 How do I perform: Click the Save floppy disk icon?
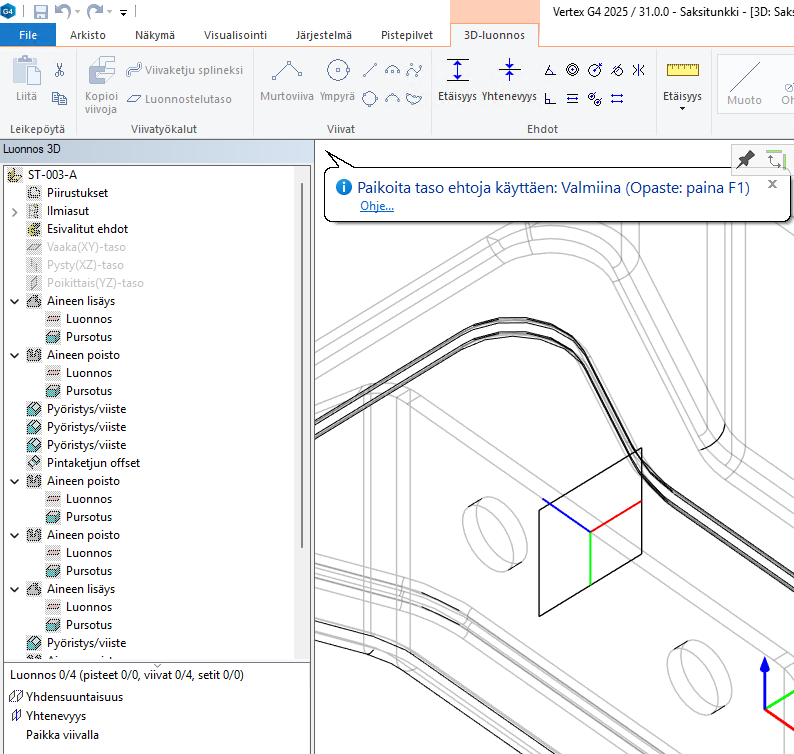click(x=41, y=12)
